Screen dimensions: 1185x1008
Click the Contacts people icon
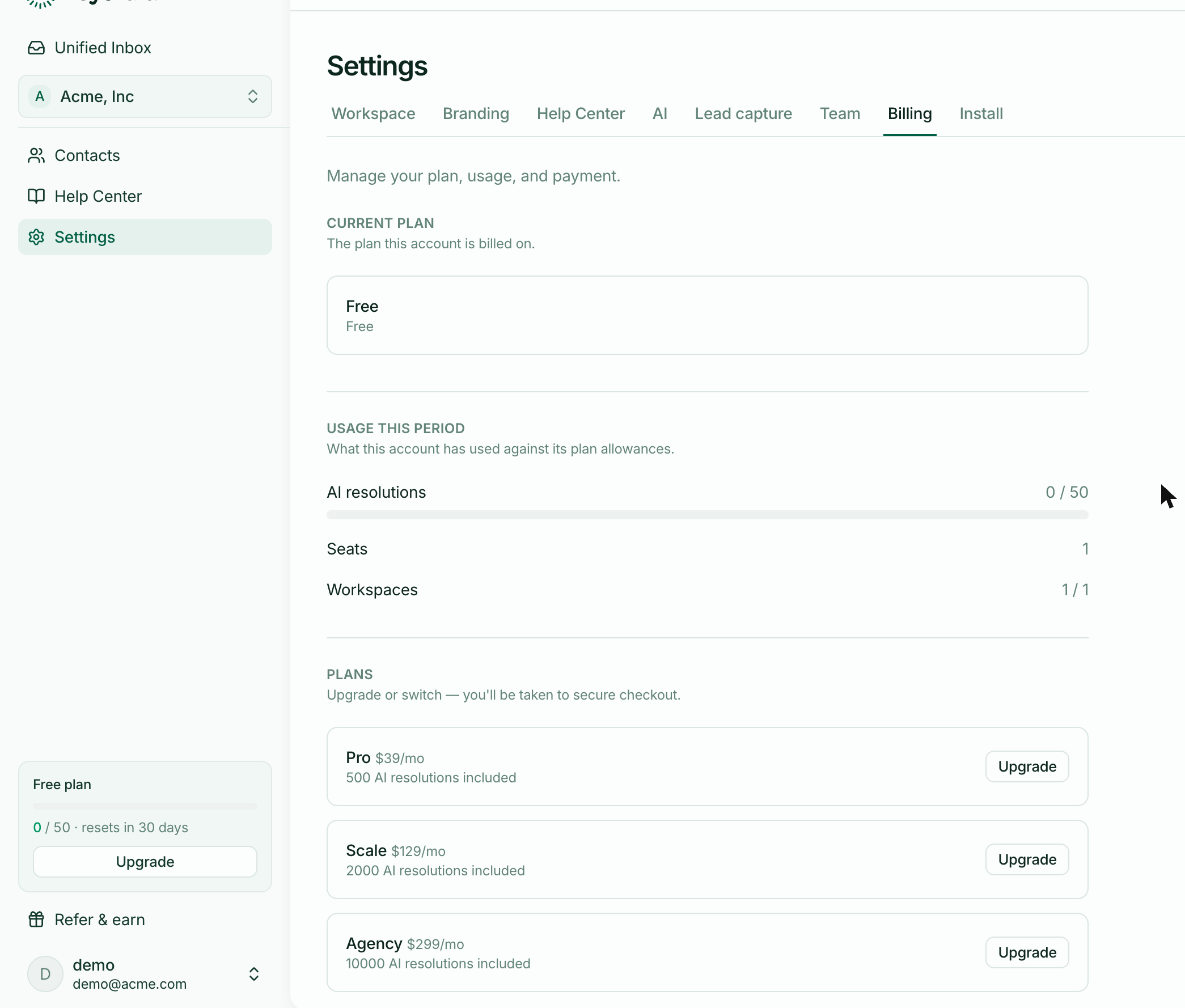[36, 156]
